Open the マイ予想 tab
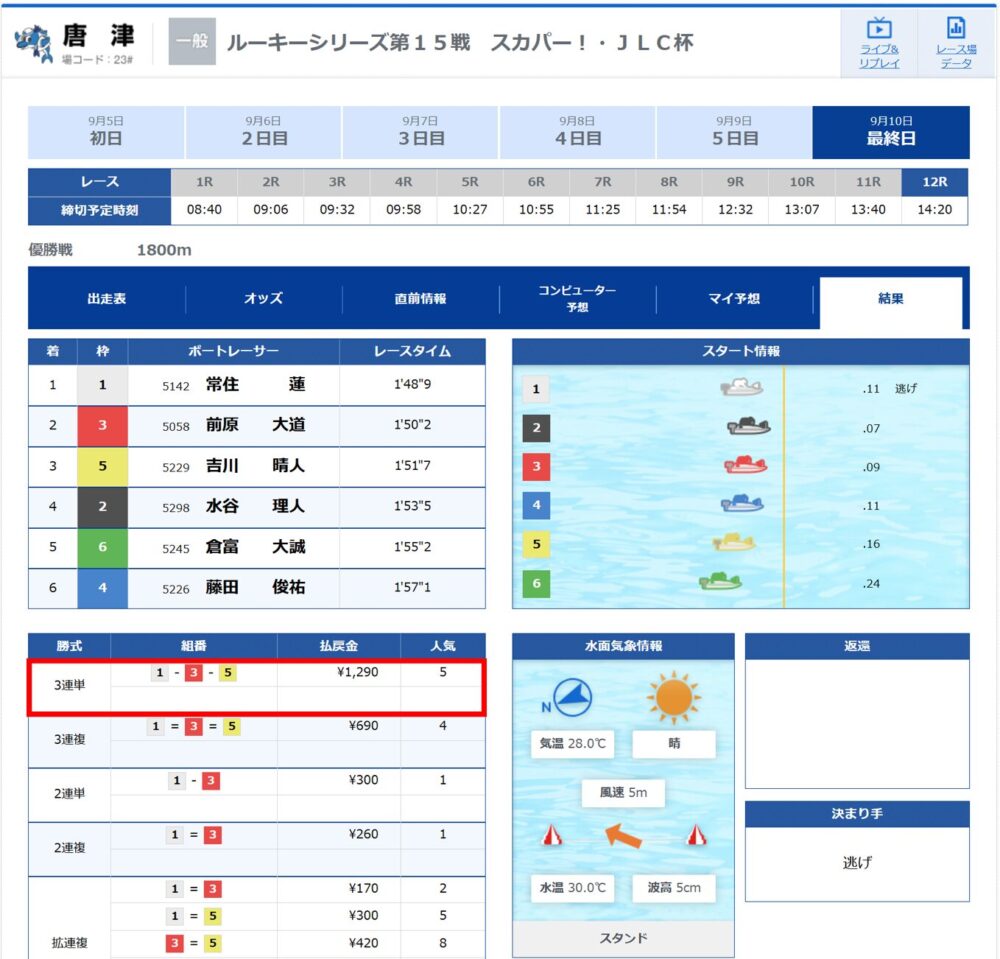Image resolution: width=1000 pixels, height=959 pixels. pyautogui.click(x=734, y=298)
